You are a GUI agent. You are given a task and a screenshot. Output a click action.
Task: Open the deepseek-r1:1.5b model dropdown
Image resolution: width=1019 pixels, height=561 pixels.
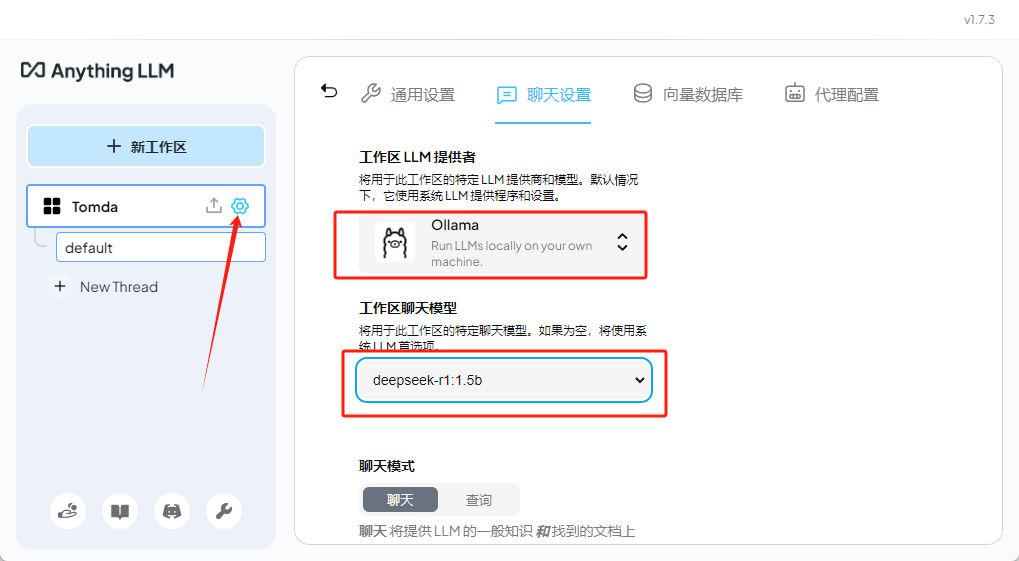(x=503, y=380)
